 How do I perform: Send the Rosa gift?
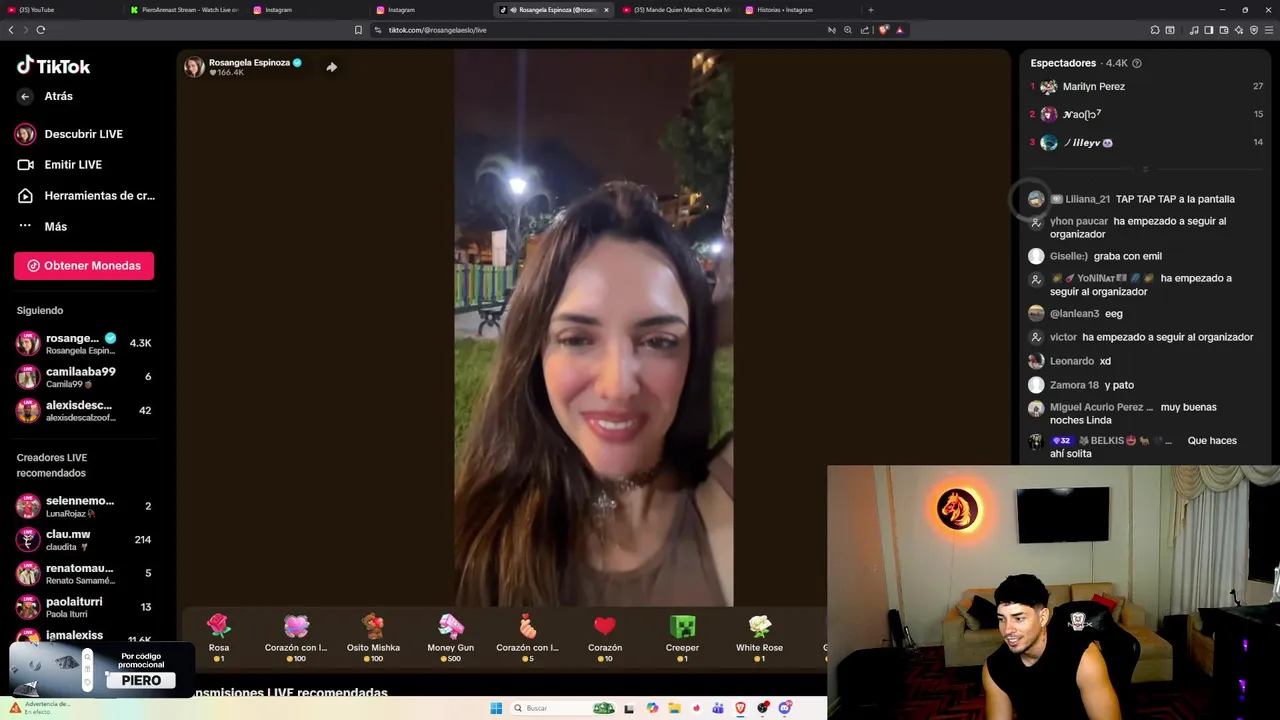[x=219, y=638]
